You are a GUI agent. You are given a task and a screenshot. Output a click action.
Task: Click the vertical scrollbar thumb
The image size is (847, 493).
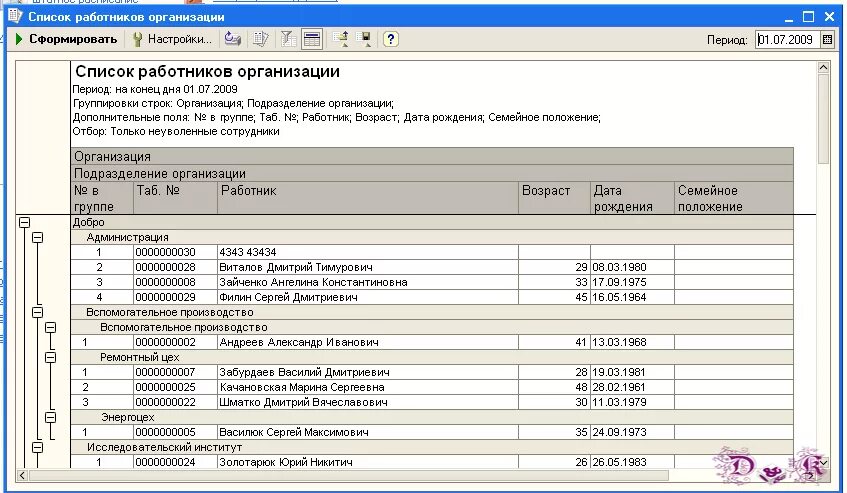[x=823, y=119]
